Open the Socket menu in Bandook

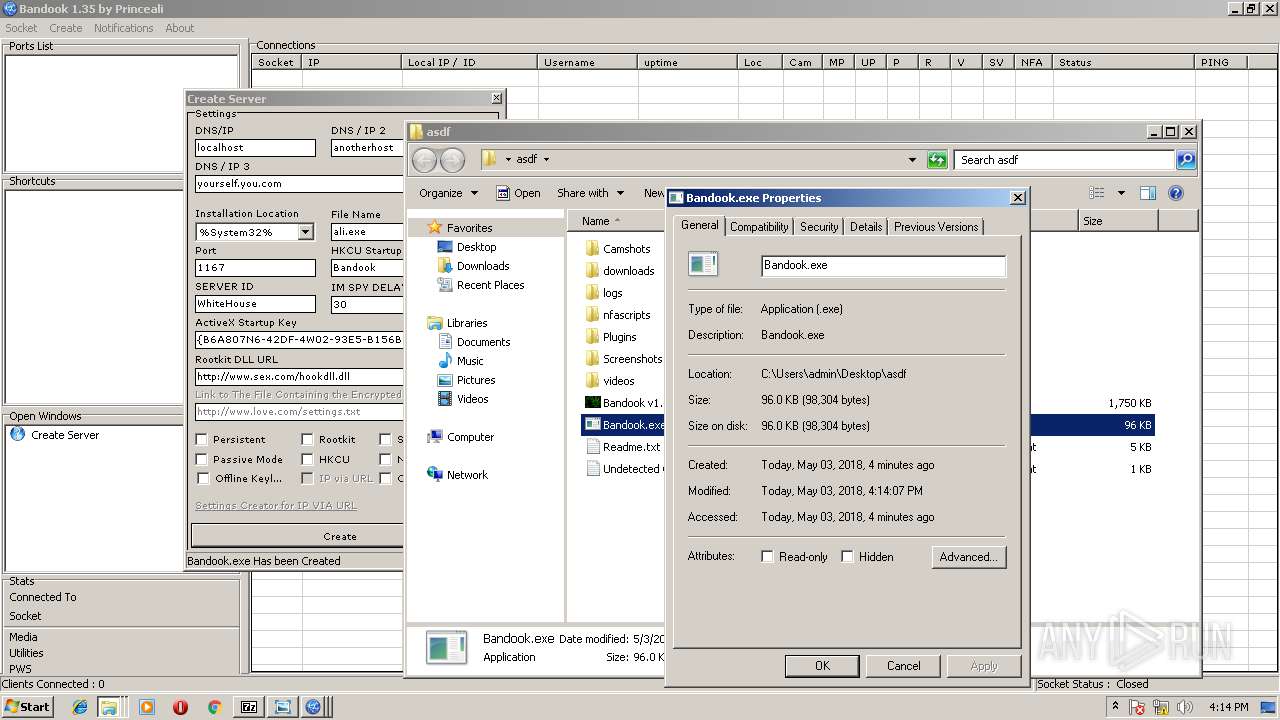[21, 28]
